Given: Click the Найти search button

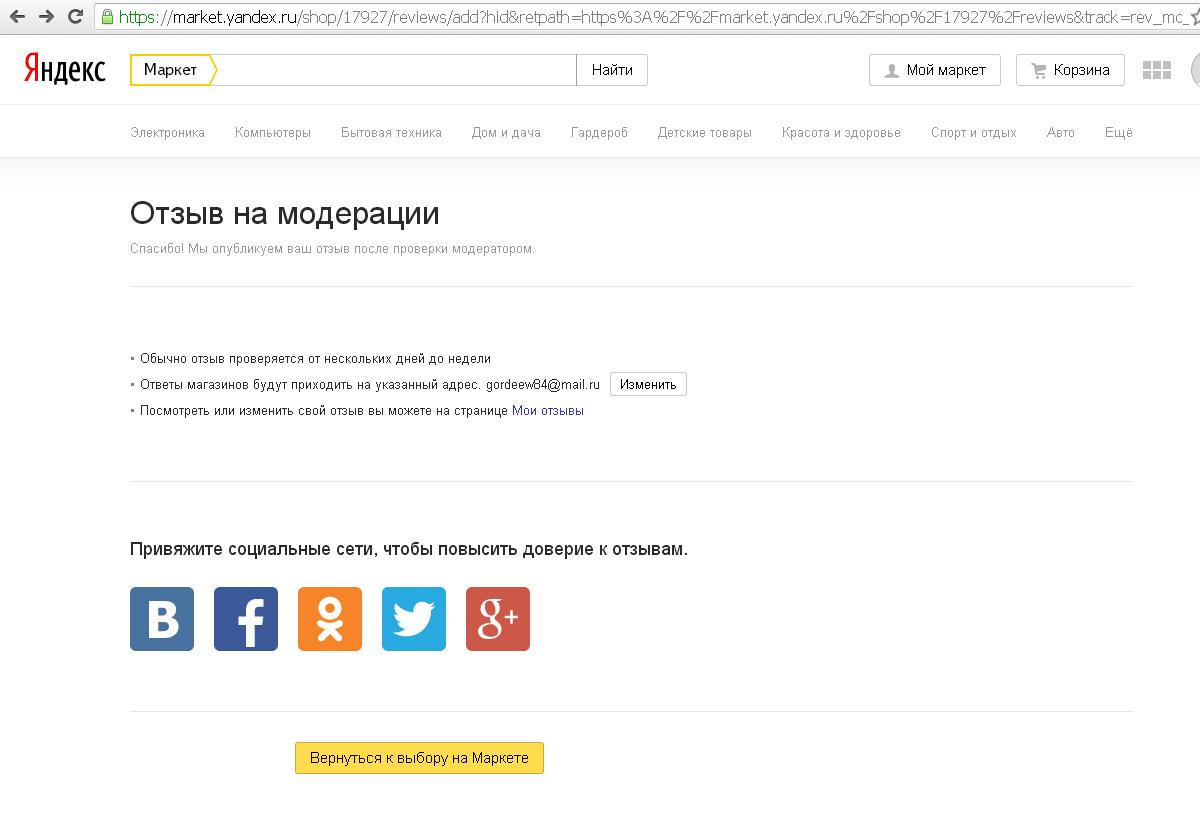Looking at the screenshot, I should (612, 70).
